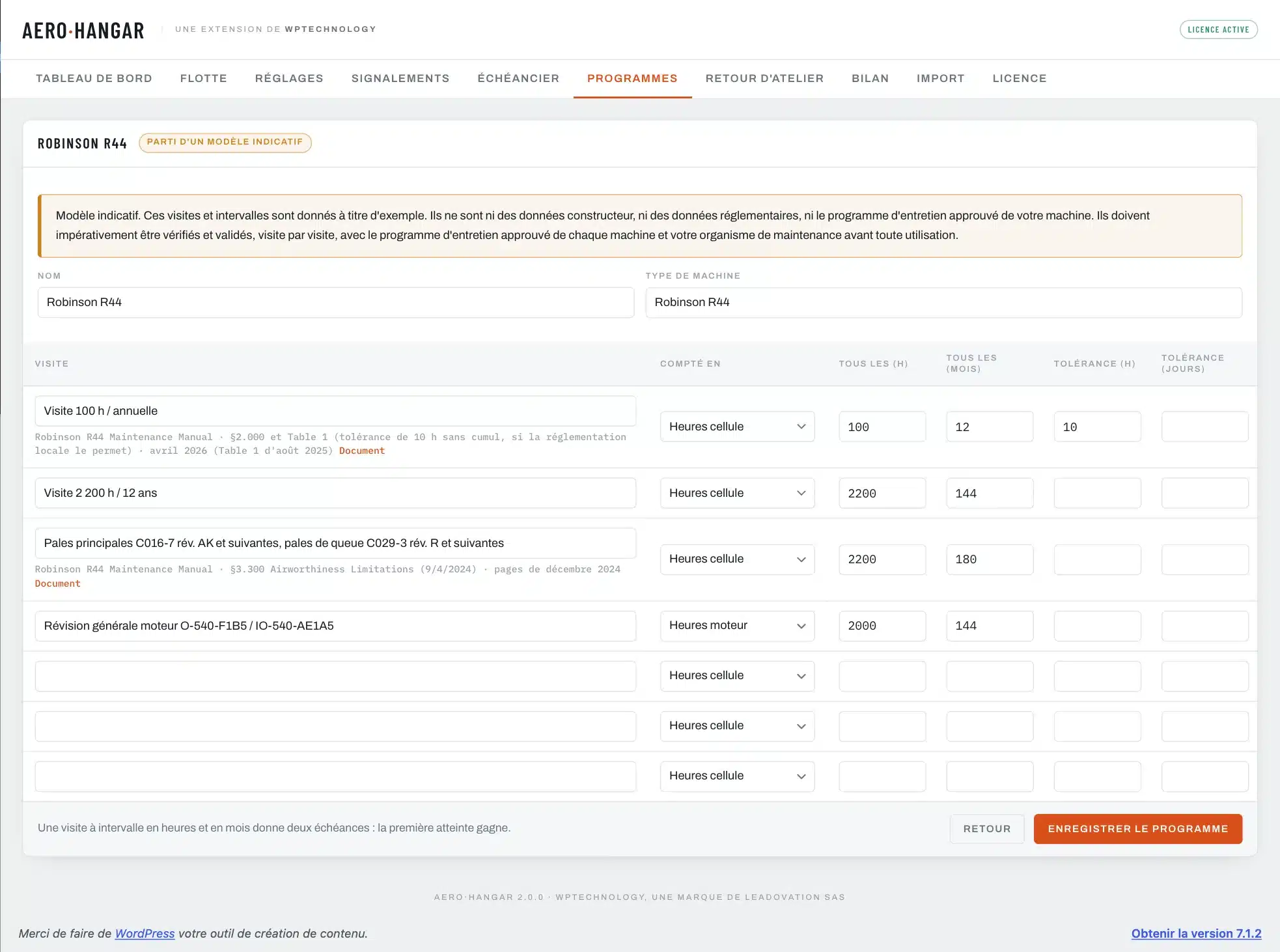Click Obtenir la version 7.1.2 link
1280x952 pixels.
click(x=1196, y=933)
